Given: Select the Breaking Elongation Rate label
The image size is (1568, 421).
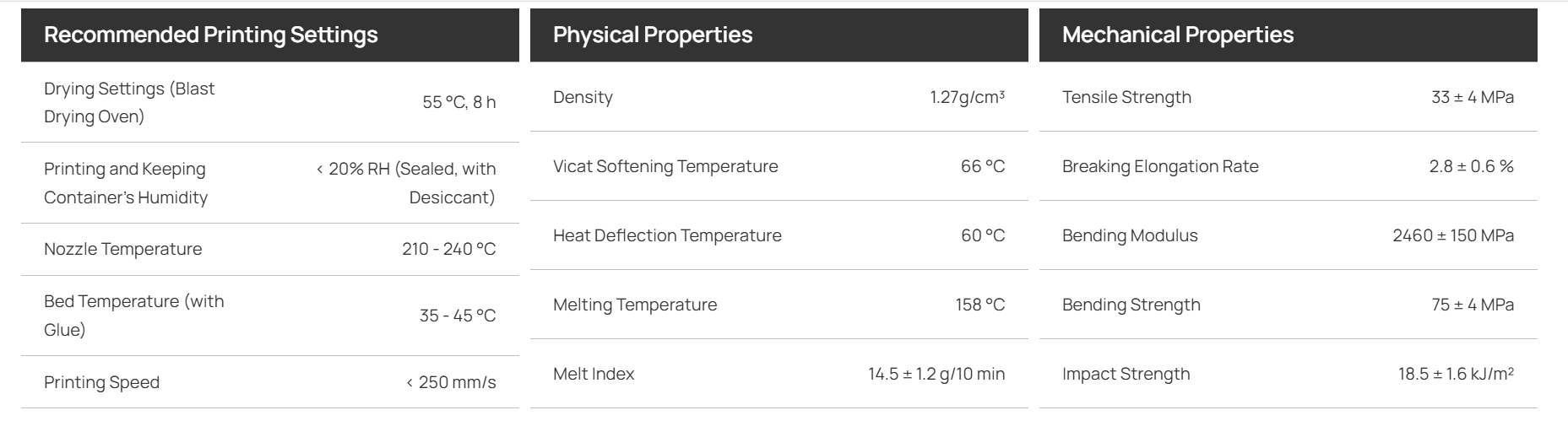Looking at the screenshot, I should click(1160, 166).
